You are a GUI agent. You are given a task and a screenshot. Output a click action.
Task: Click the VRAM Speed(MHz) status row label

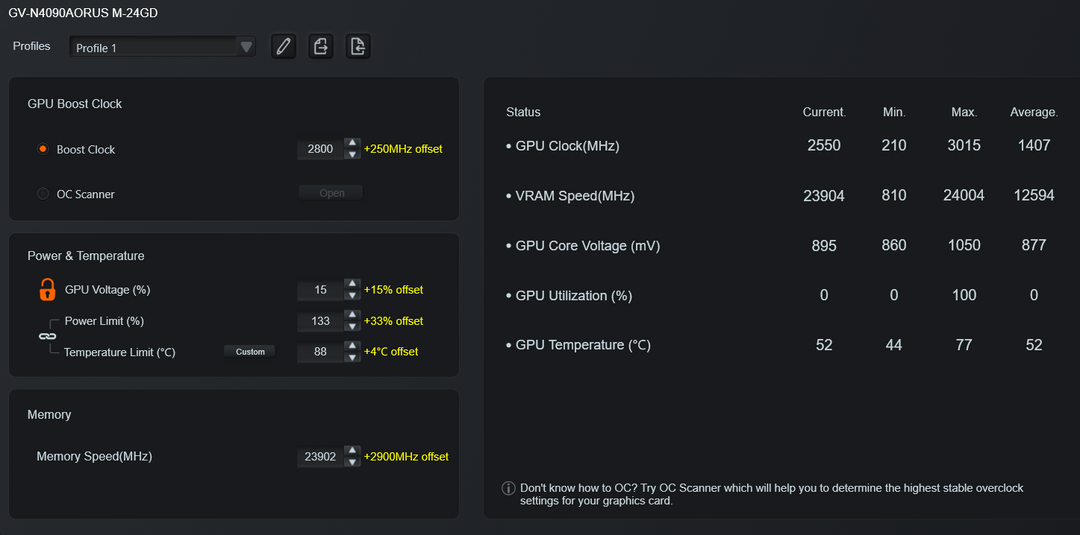[574, 196]
